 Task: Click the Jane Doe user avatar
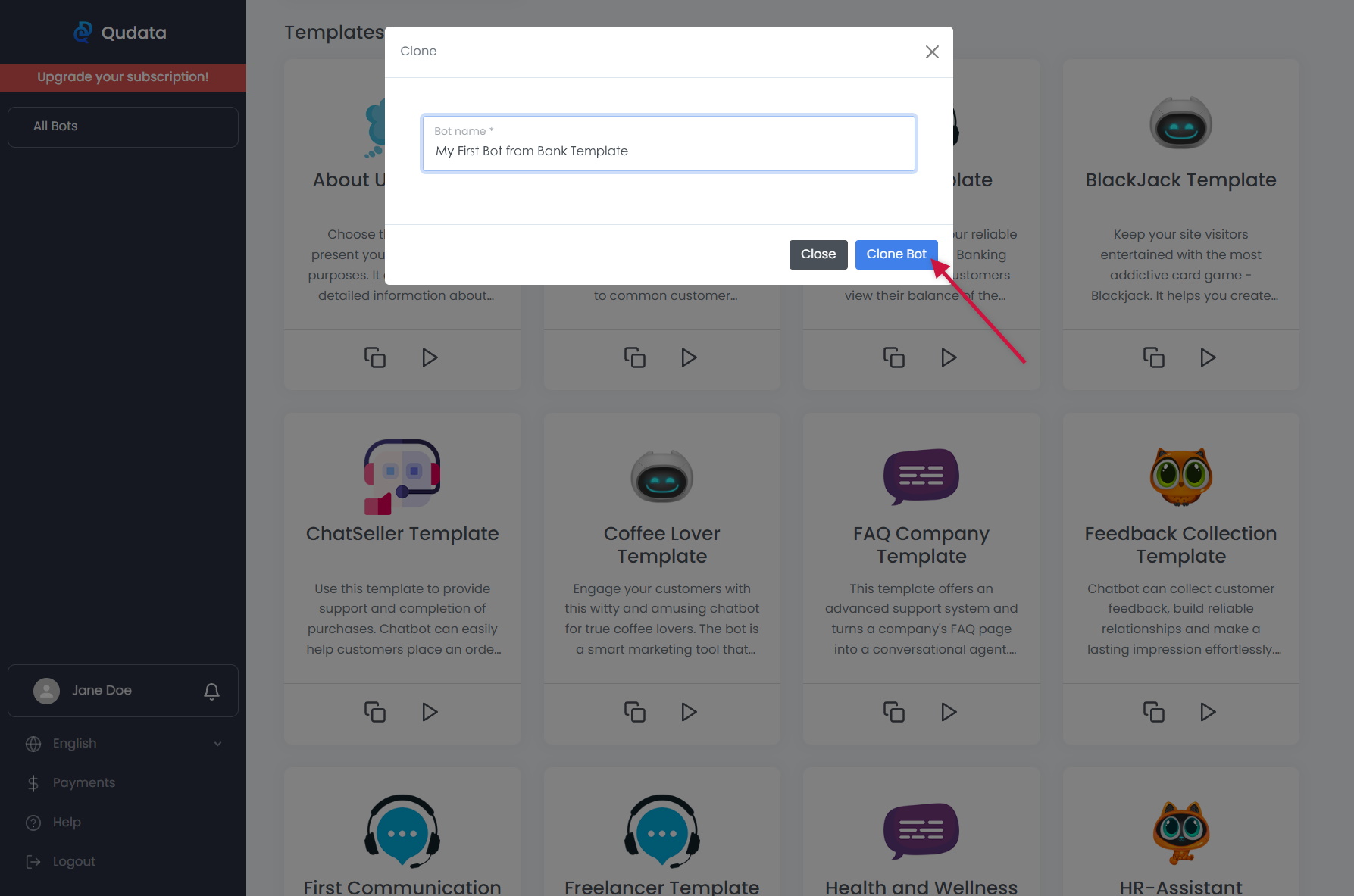(x=47, y=691)
